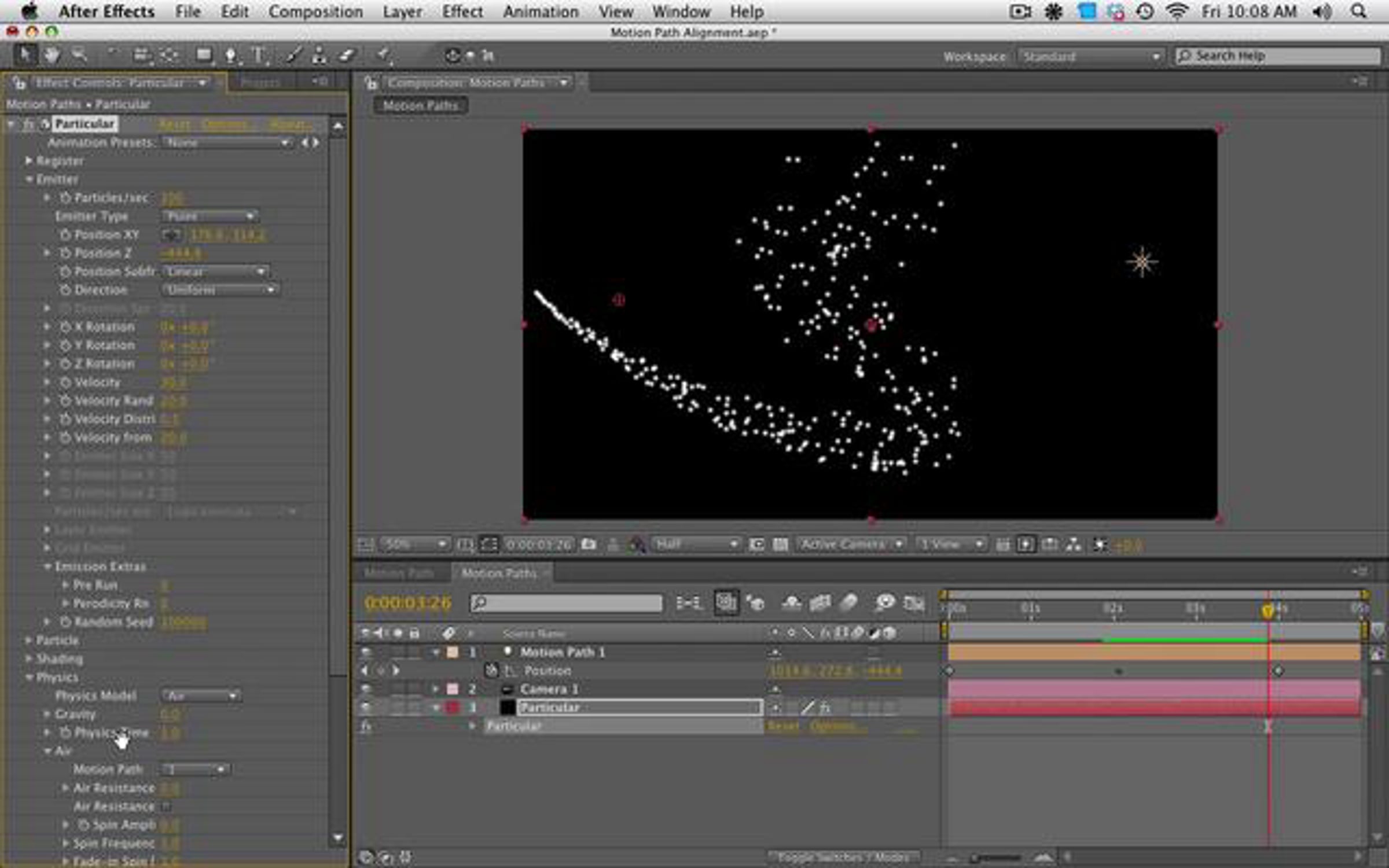Toggle the Position stopwatch for Motion Path 1
Screen dimensions: 1389x868
(491, 670)
